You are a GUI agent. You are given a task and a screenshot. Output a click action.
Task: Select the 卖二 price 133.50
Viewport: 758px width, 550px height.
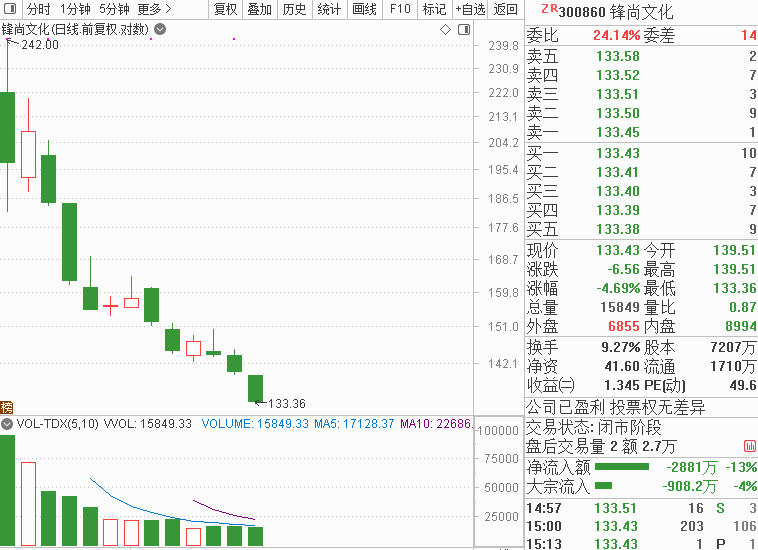pos(618,113)
